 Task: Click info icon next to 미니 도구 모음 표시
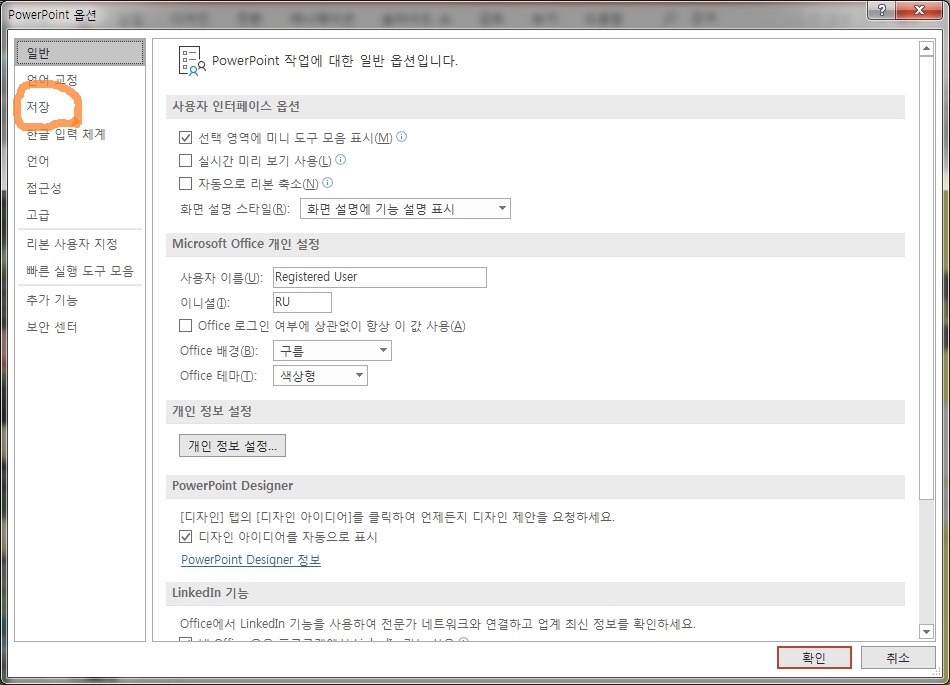pyautogui.click(x=402, y=137)
